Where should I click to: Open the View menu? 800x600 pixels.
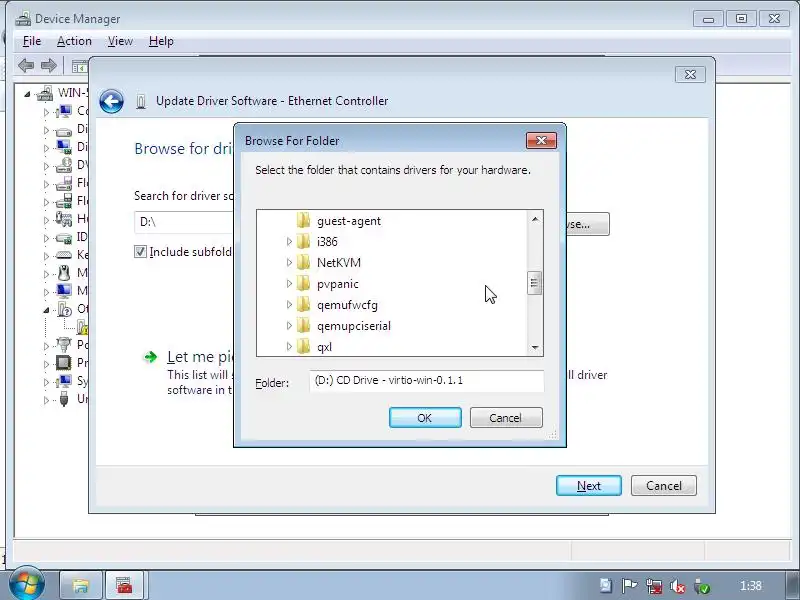(120, 41)
